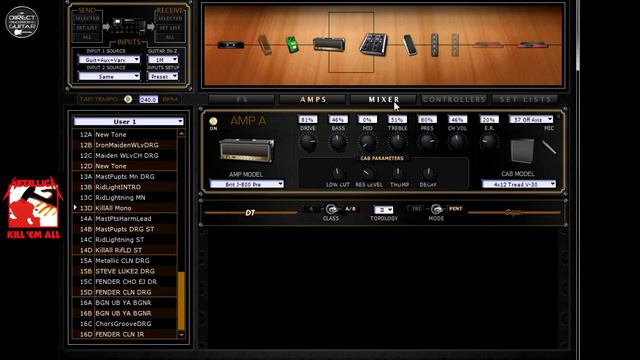
Task: Select the last rack effect block
Action: coord(533,45)
